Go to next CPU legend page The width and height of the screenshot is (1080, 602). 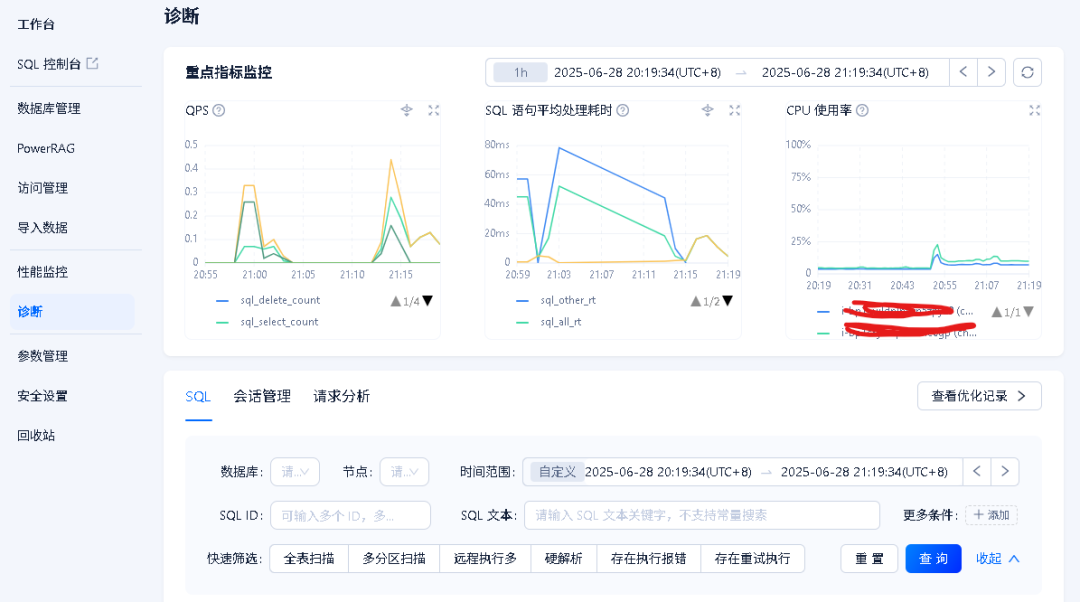click(x=1028, y=312)
